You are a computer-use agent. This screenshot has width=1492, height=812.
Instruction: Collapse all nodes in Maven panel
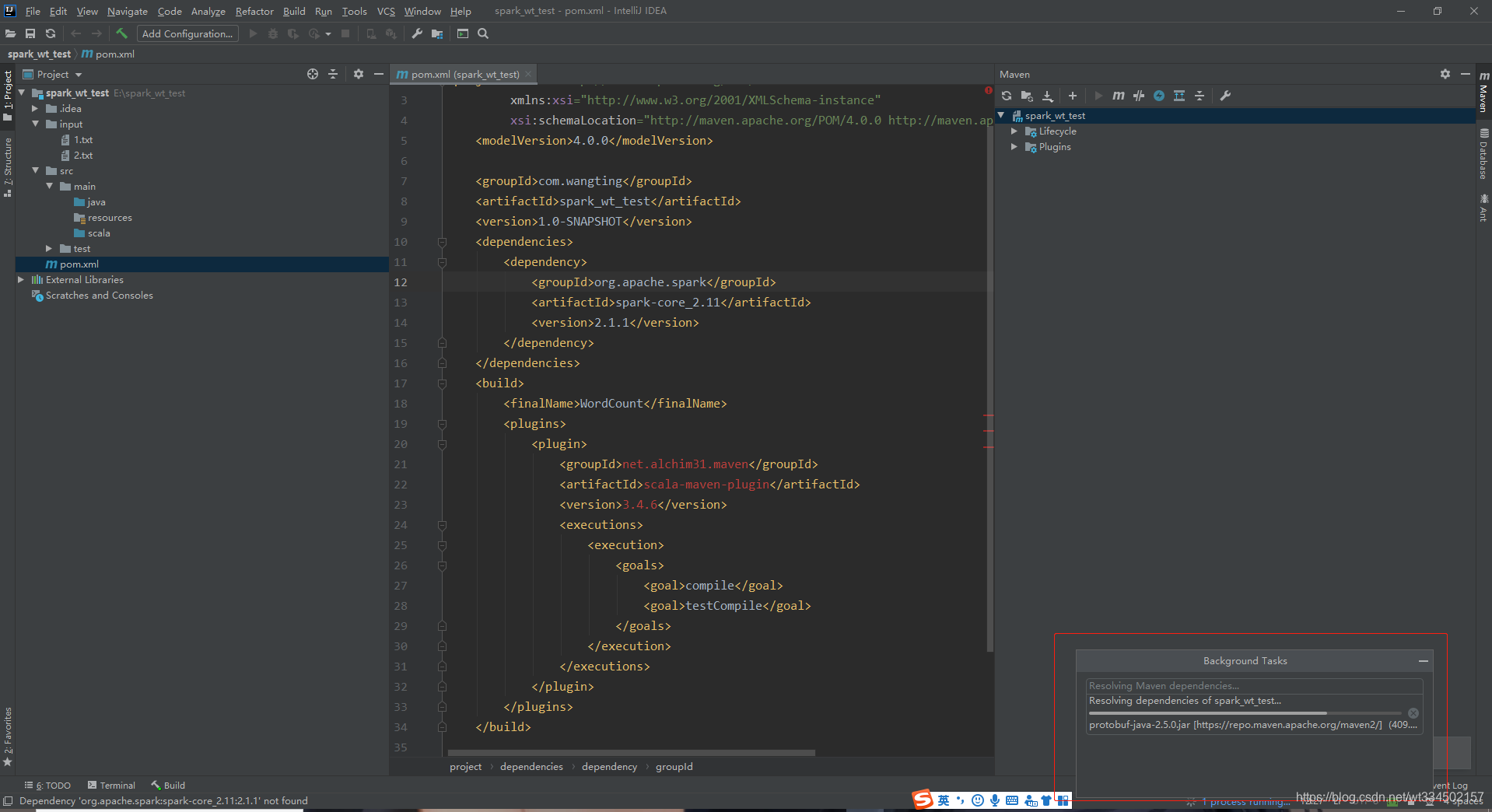click(x=1200, y=96)
